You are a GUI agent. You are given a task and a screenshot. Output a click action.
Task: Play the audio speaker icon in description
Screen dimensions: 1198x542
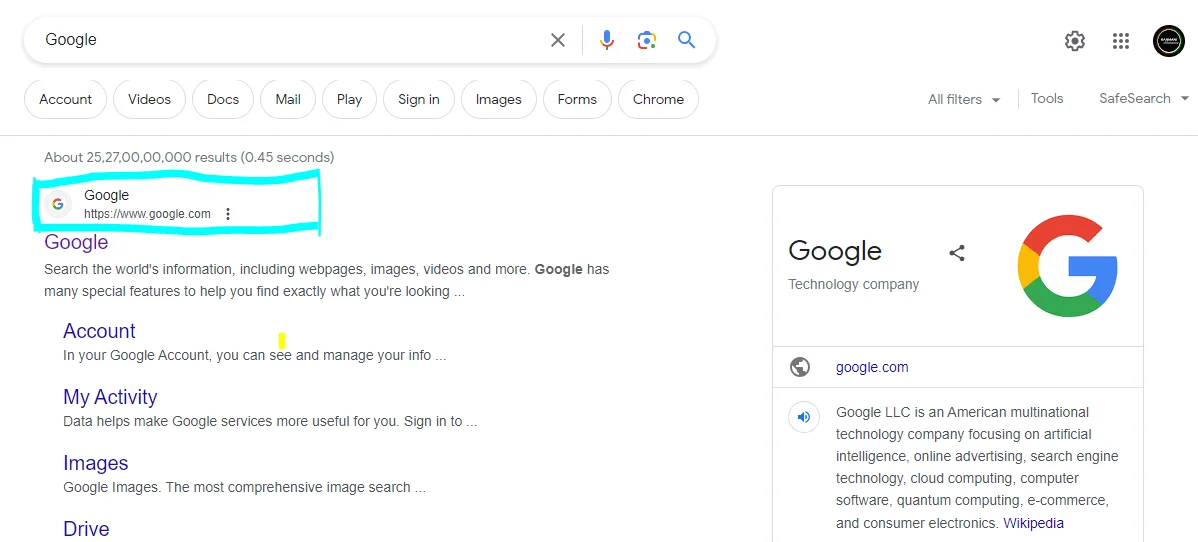[x=804, y=417]
